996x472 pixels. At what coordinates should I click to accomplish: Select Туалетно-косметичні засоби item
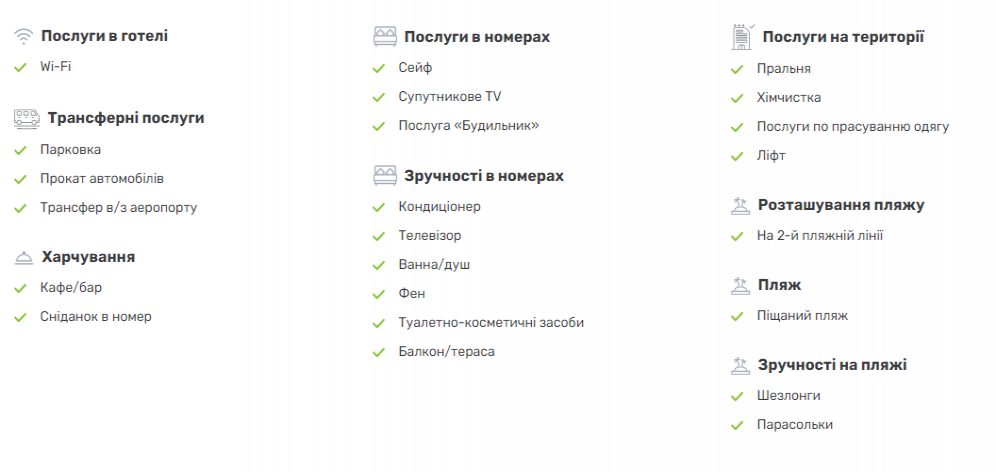click(x=491, y=323)
